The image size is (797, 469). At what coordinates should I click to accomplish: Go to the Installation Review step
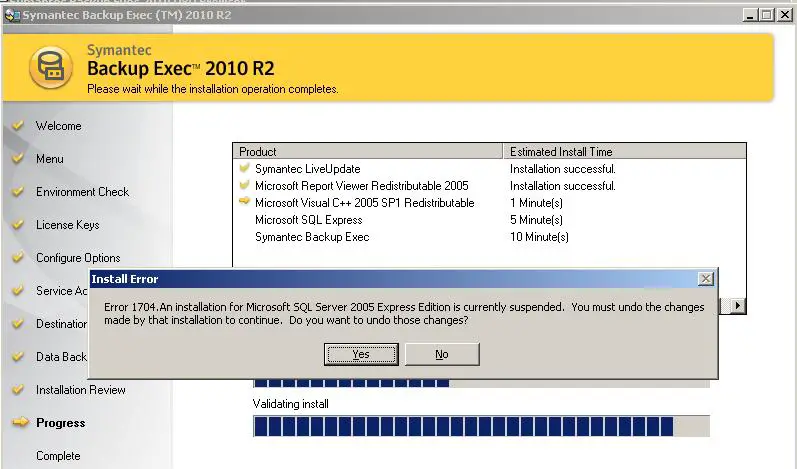coord(80,390)
